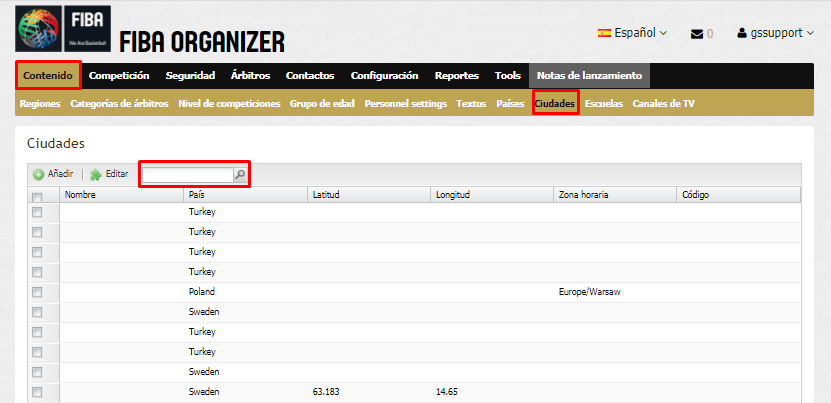Open the Configuración menu
This screenshot has width=831, height=403.
coord(384,76)
